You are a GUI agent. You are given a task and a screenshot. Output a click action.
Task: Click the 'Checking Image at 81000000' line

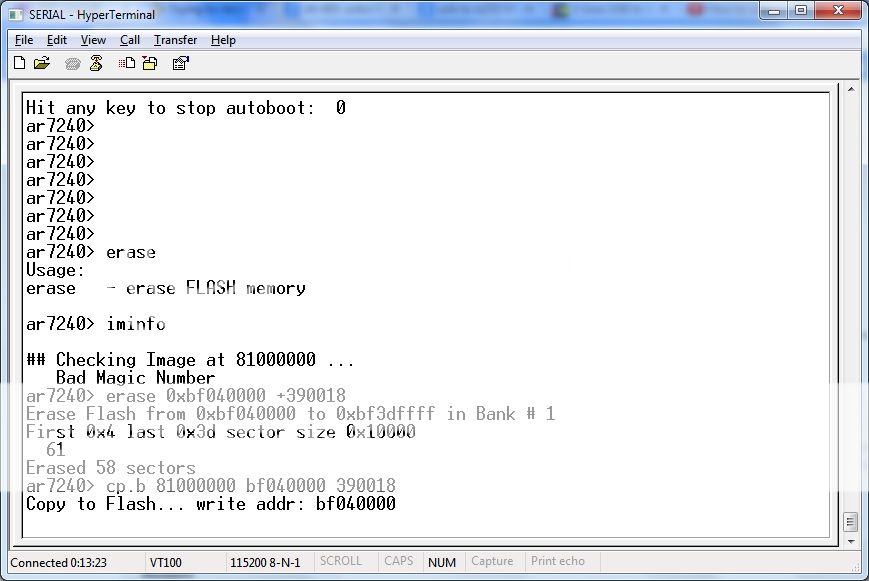190,360
